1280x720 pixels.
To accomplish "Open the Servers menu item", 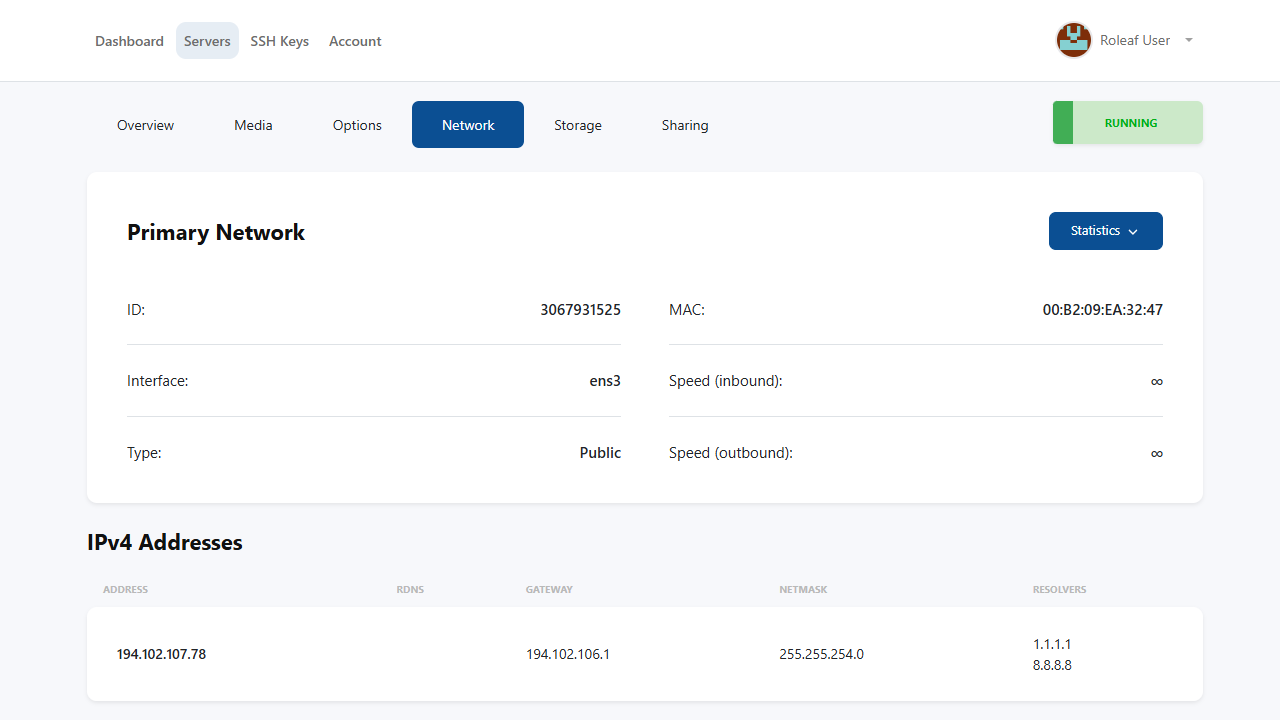I will [207, 41].
